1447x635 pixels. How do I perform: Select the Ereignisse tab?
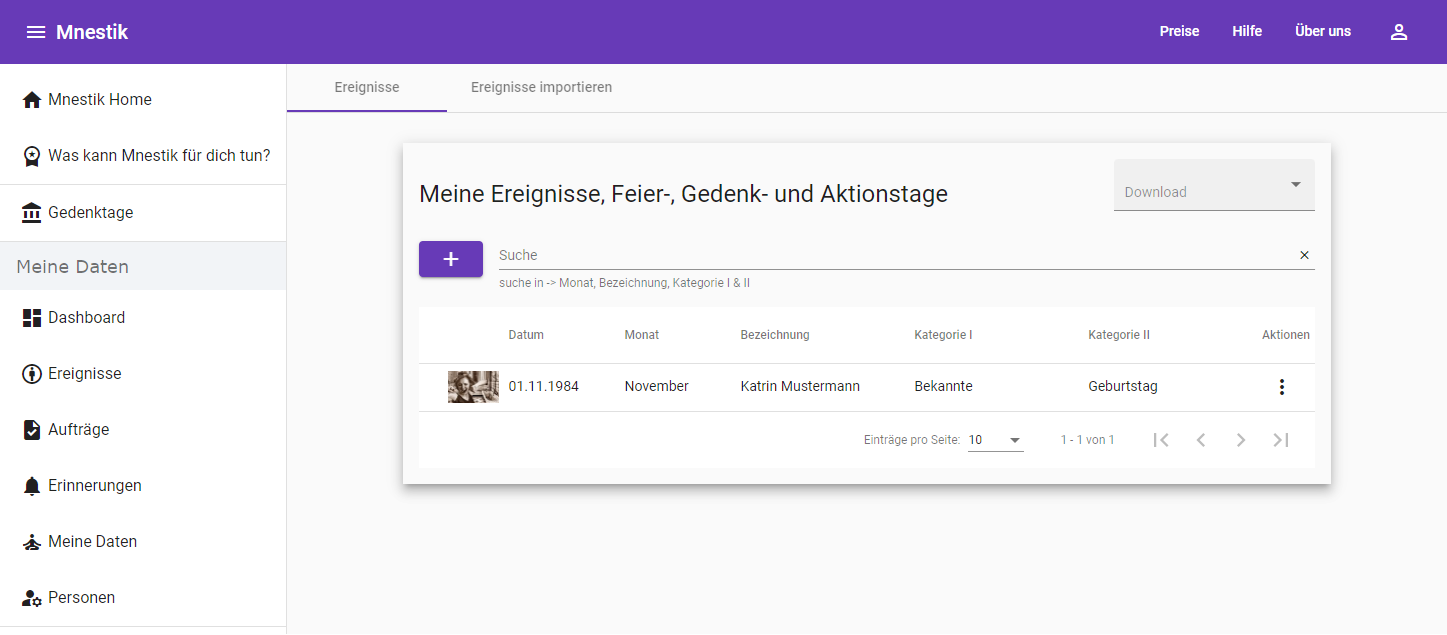[366, 88]
